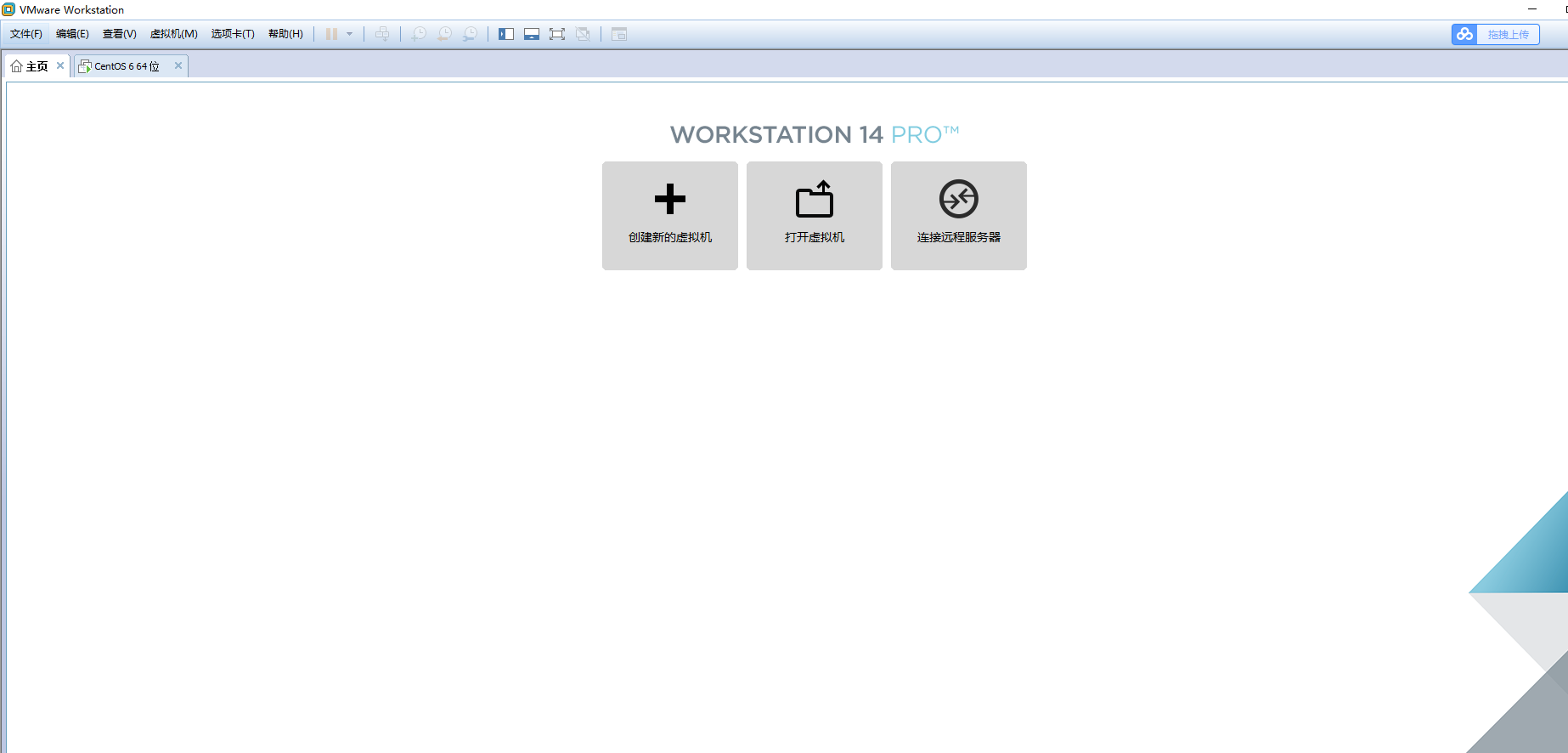Click the 拖拽上传 upload button
The height and width of the screenshot is (753, 1568).
[1508, 34]
